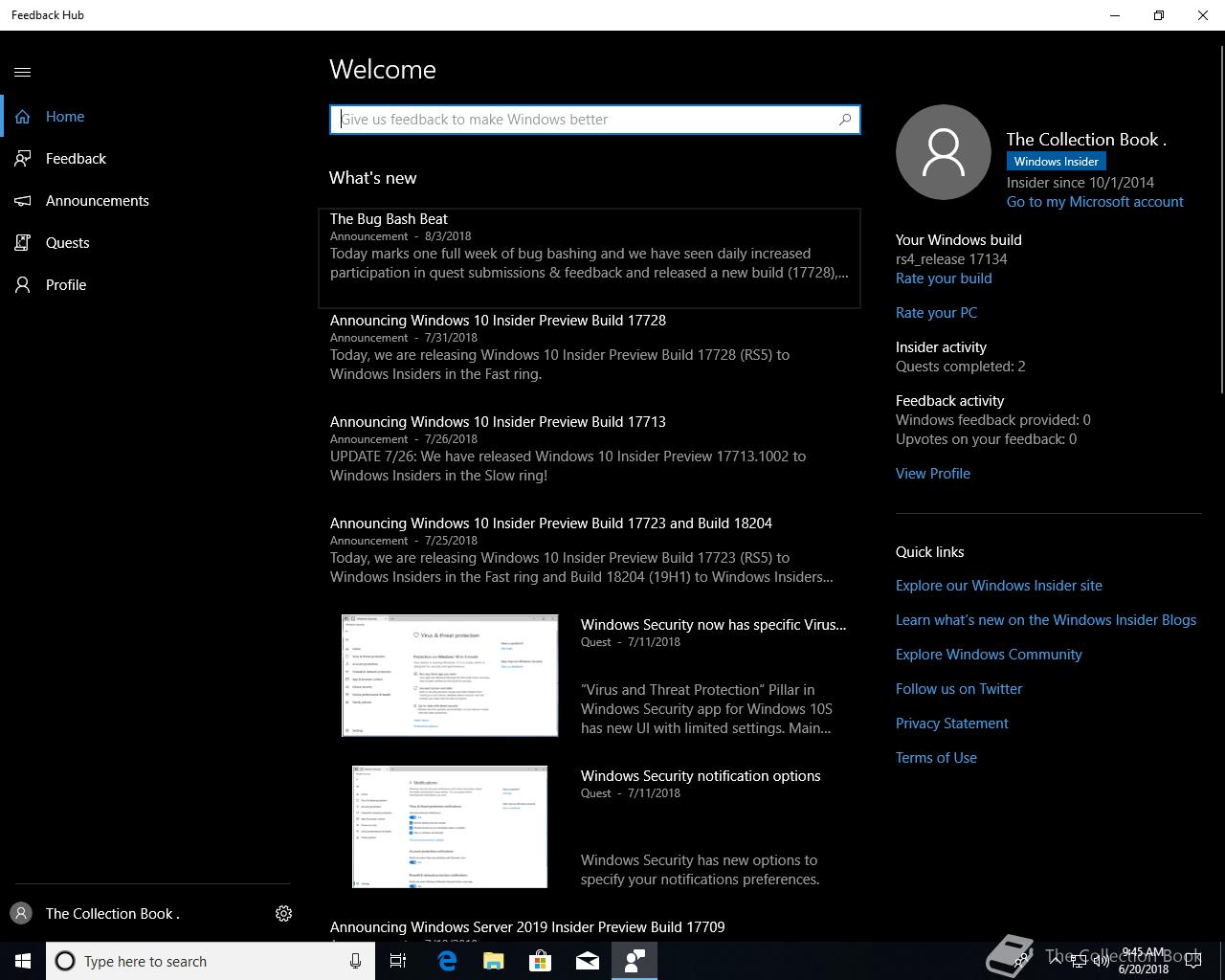Open the Announcements section

(x=98, y=201)
